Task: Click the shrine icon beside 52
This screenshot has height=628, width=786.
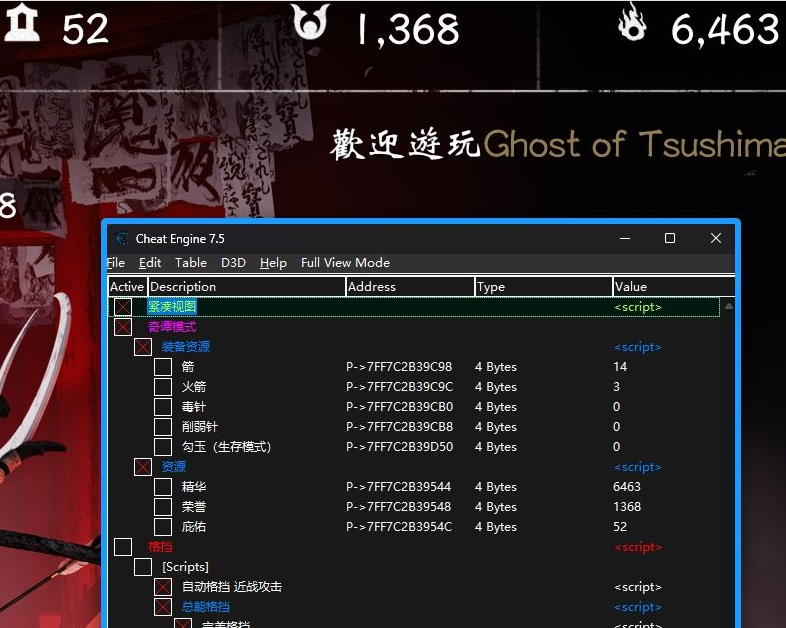Action: 22,23
